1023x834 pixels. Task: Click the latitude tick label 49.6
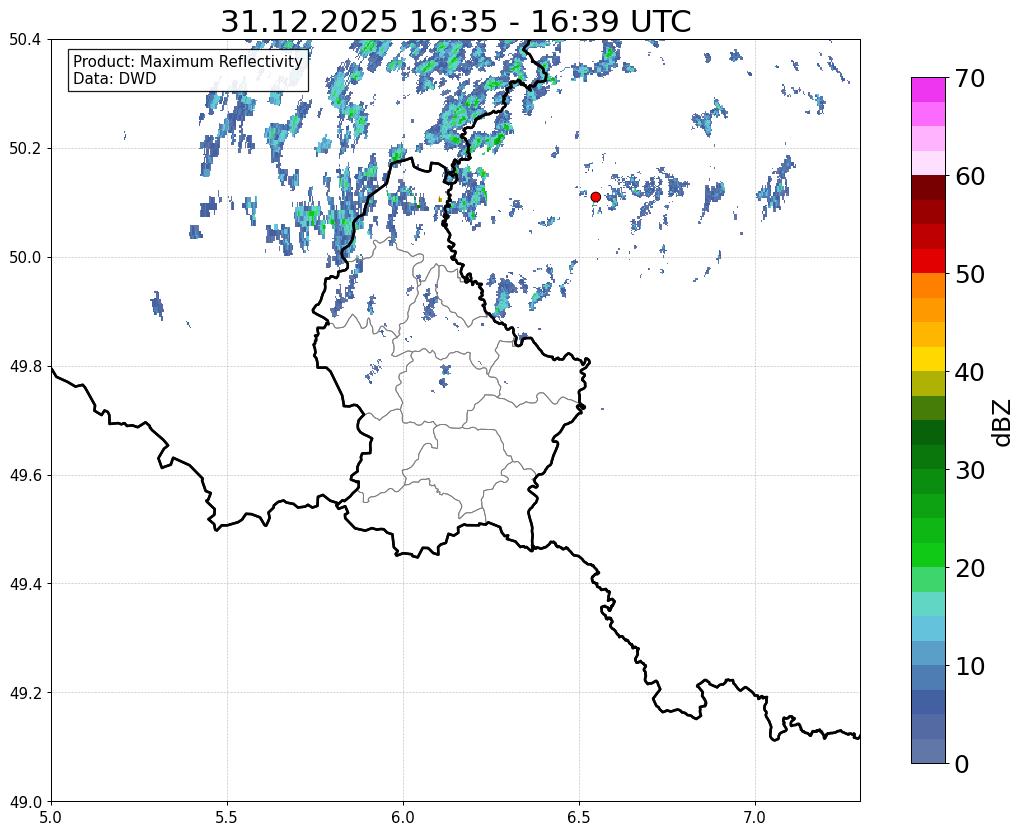click(x=25, y=476)
